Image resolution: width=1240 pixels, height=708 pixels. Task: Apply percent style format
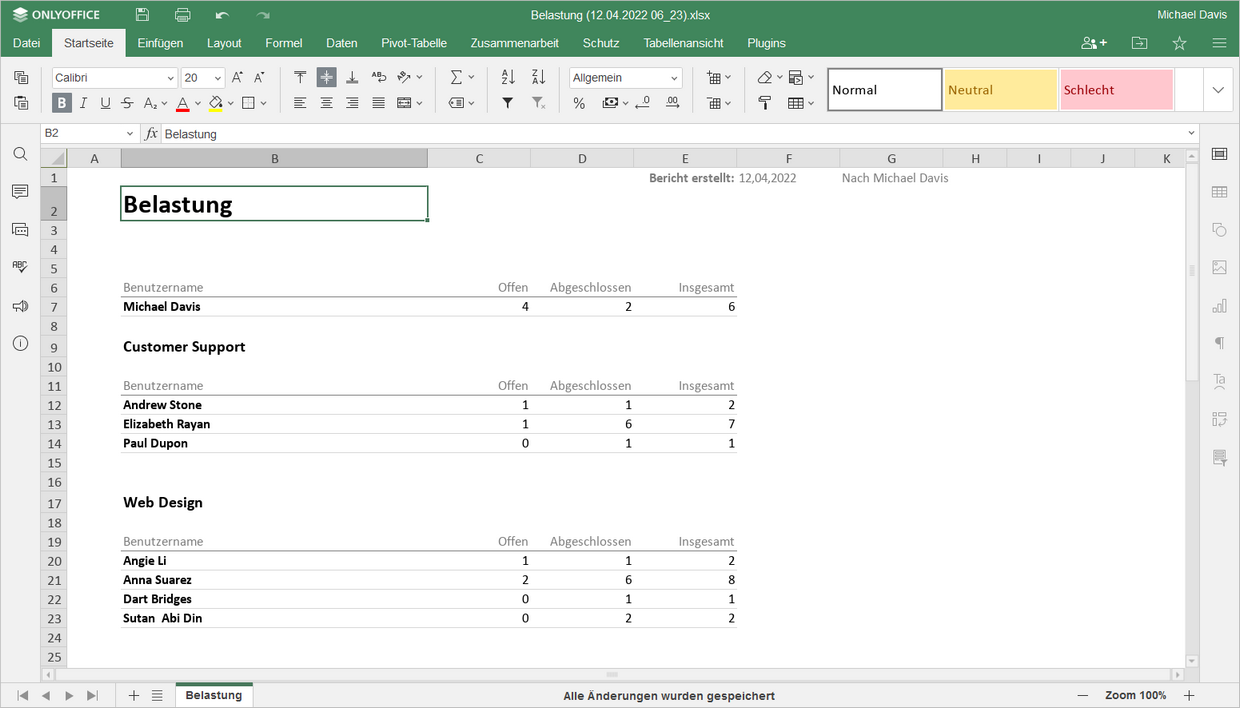point(579,102)
